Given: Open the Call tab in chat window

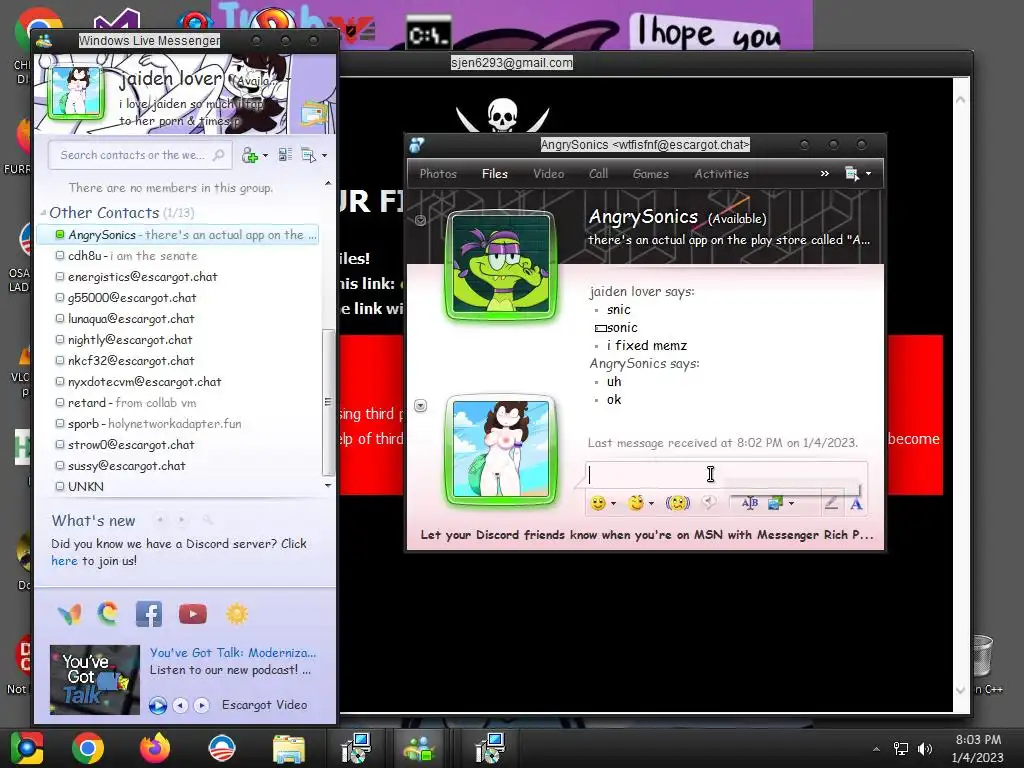Looking at the screenshot, I should click(x=598, y=174).
